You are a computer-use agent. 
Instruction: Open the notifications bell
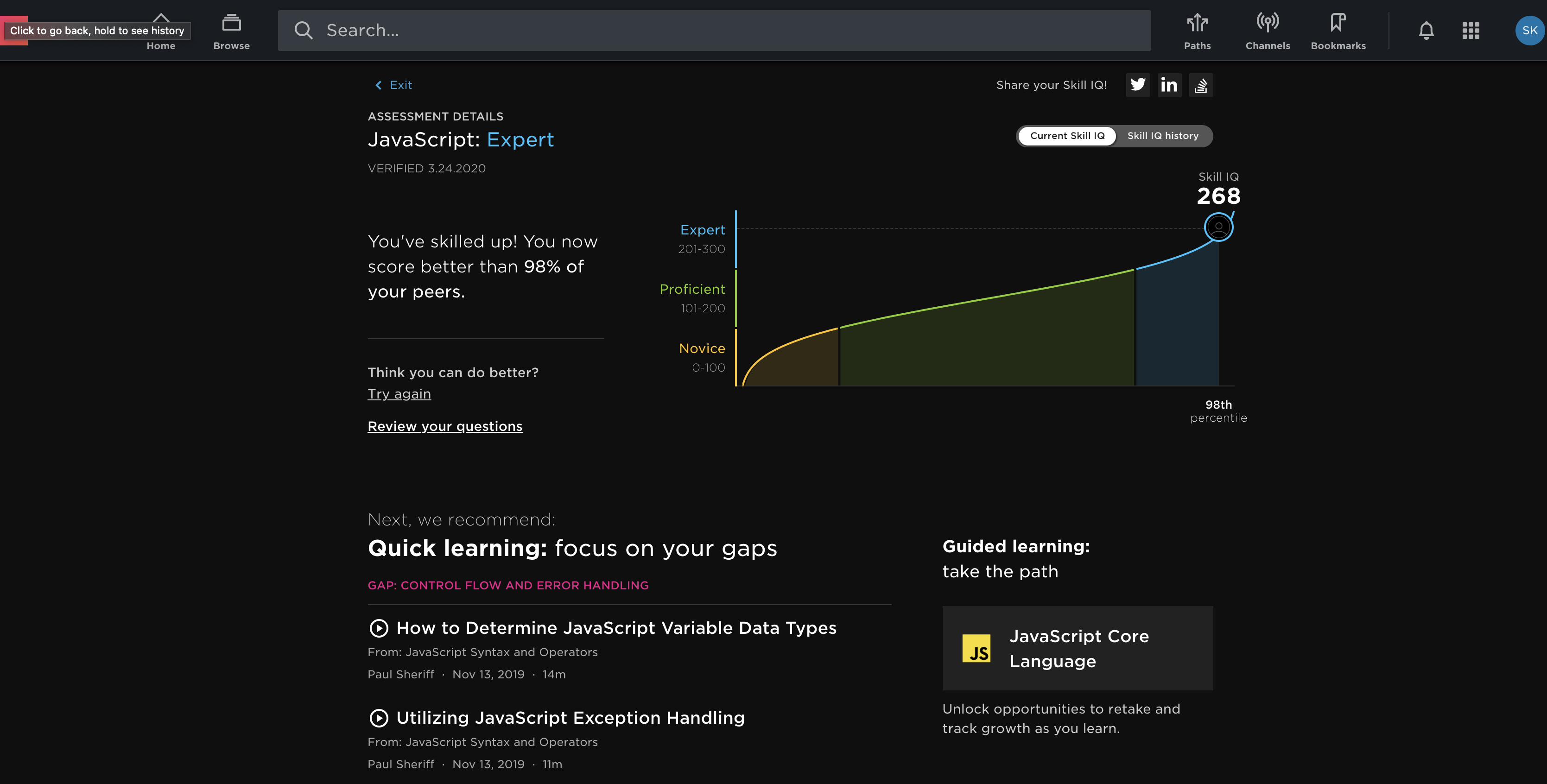click(x=1427, y=31)
